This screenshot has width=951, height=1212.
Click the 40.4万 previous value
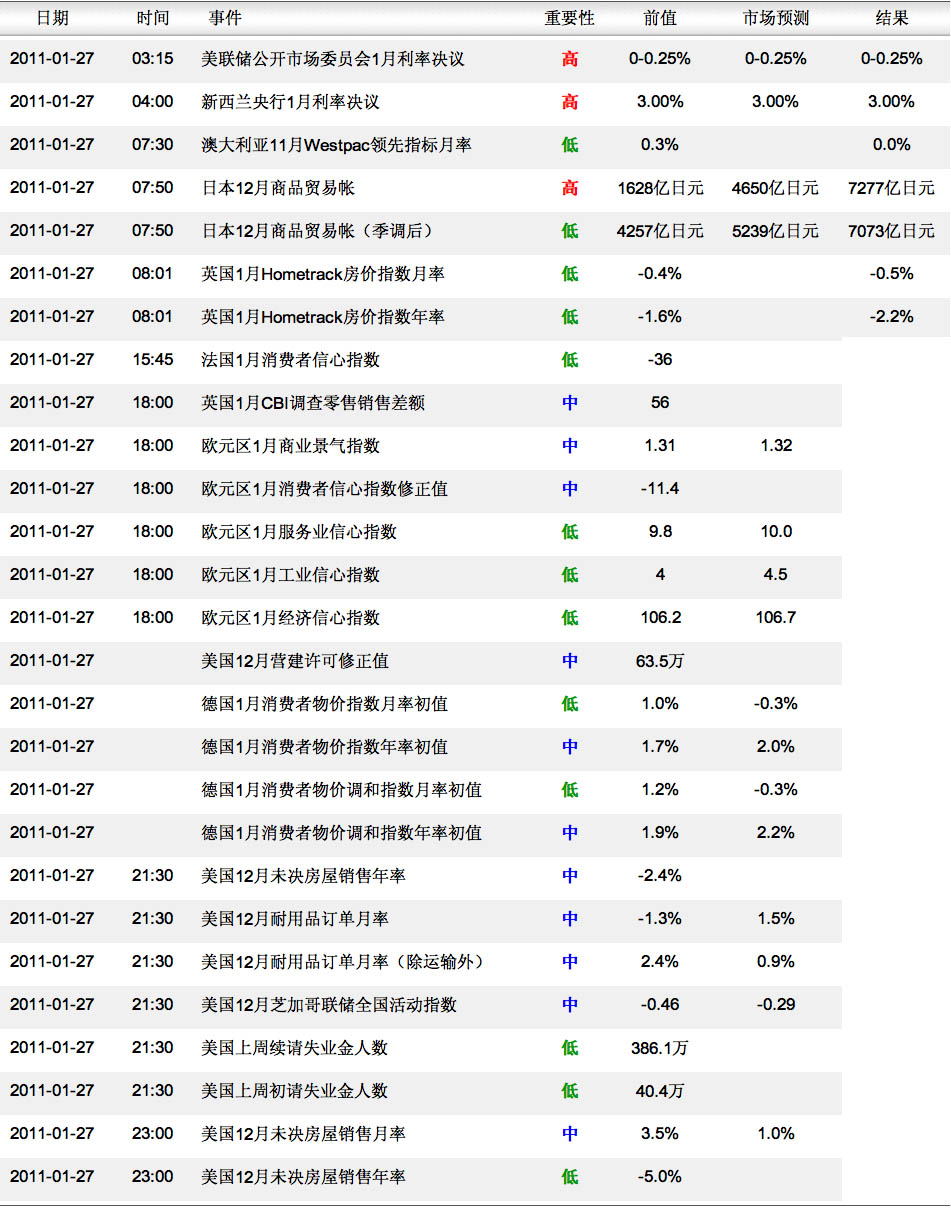(660, 1091)
